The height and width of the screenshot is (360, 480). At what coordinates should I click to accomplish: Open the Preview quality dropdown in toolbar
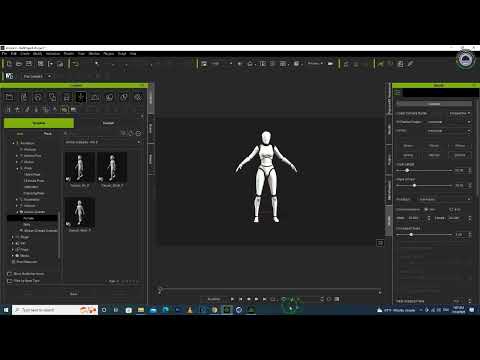point(315,63)
